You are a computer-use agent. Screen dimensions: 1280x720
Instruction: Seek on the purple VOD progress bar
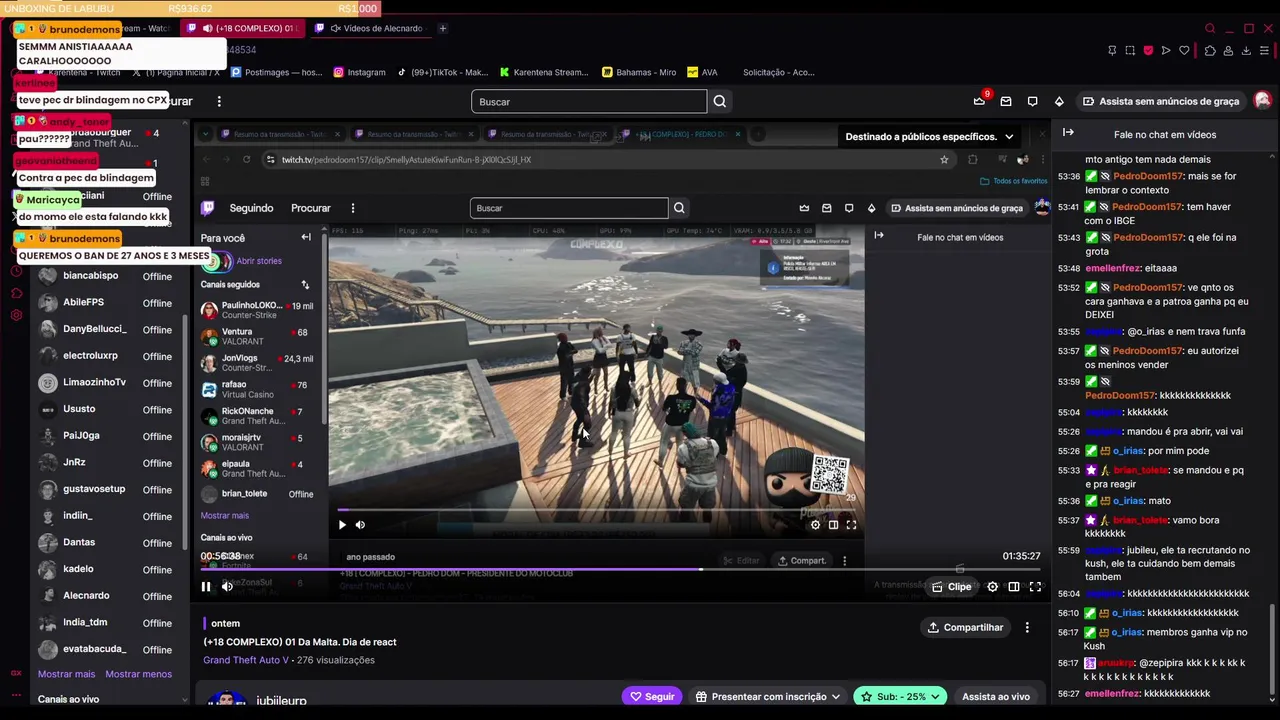(x=620, y=570)
